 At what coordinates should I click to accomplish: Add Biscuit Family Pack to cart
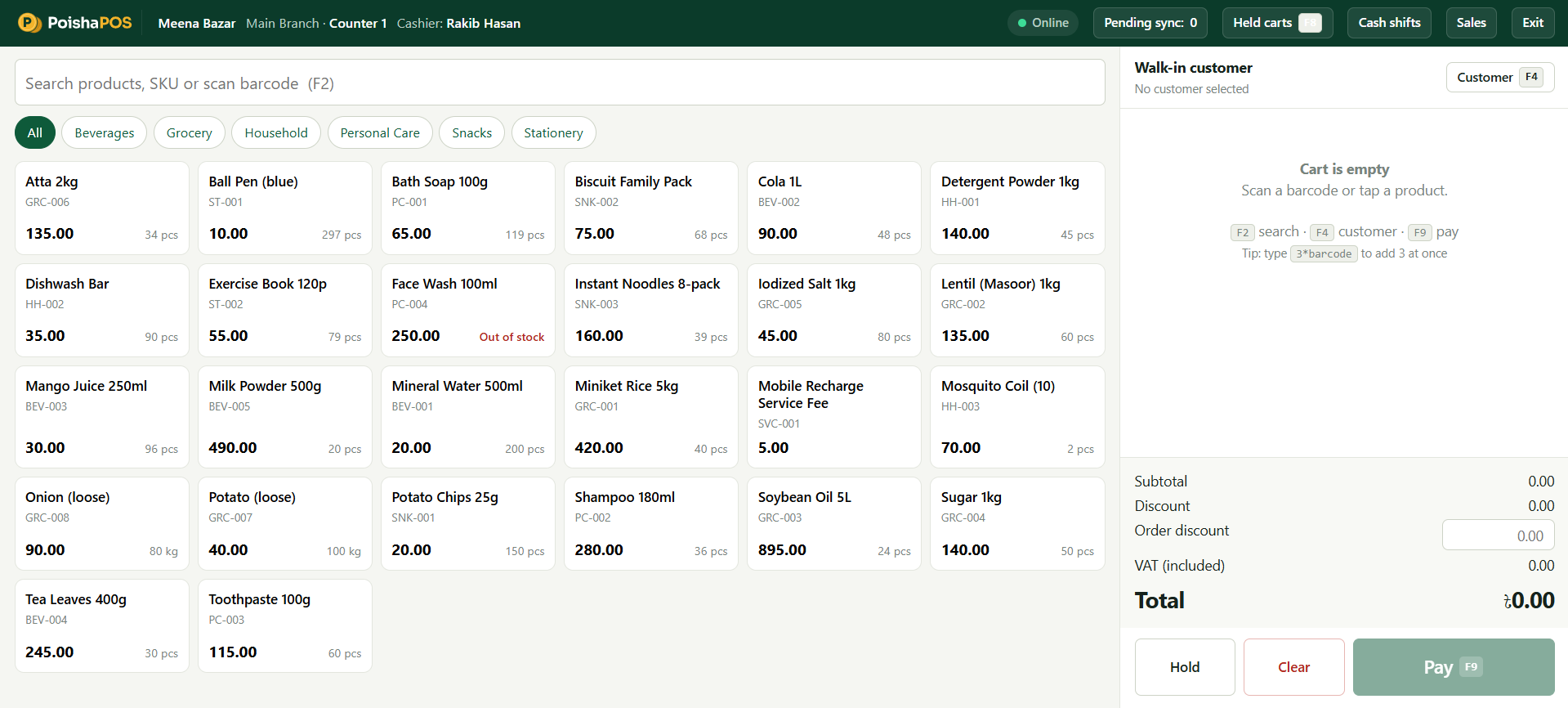click(651, 208)
